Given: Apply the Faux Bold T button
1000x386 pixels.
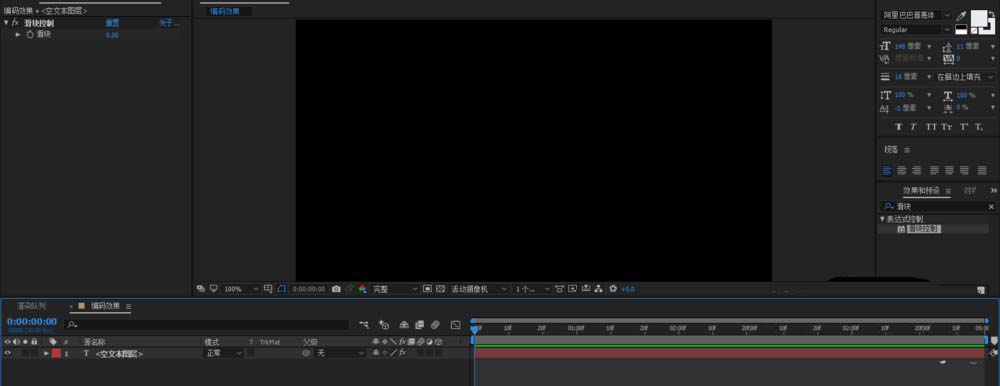Looking at the screenshot, I should (x=899, y=127).
